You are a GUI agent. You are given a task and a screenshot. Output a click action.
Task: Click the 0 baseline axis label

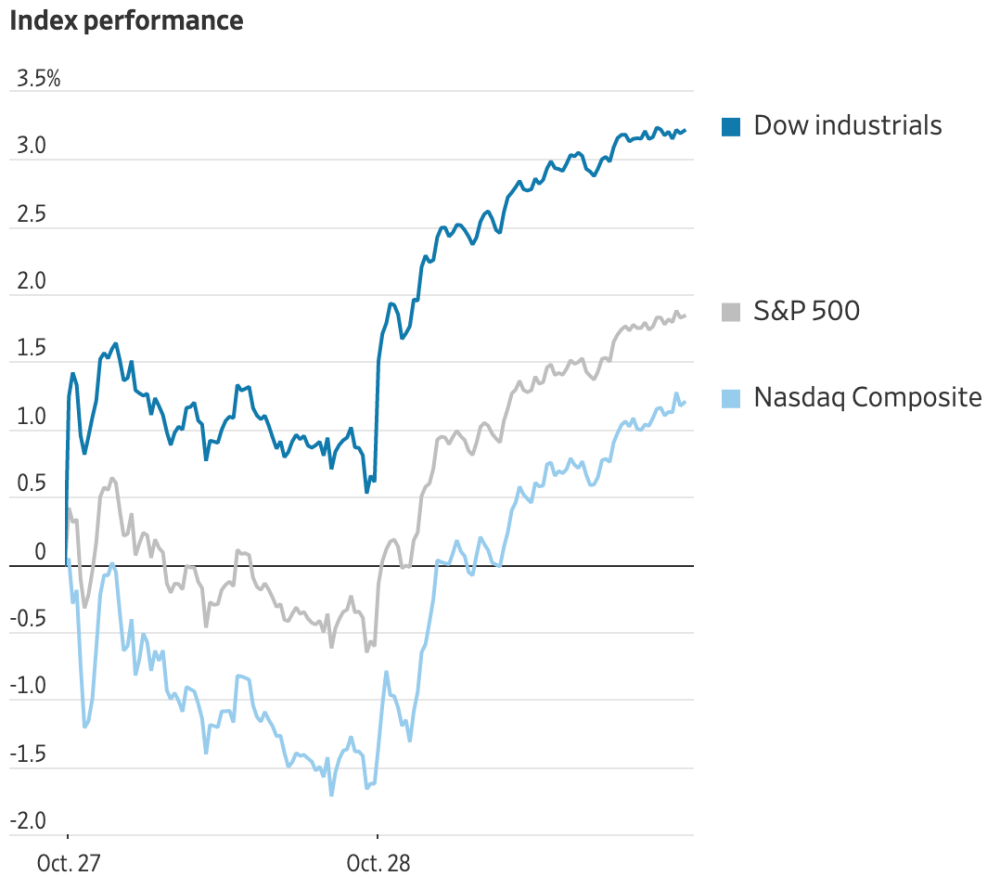40,552
